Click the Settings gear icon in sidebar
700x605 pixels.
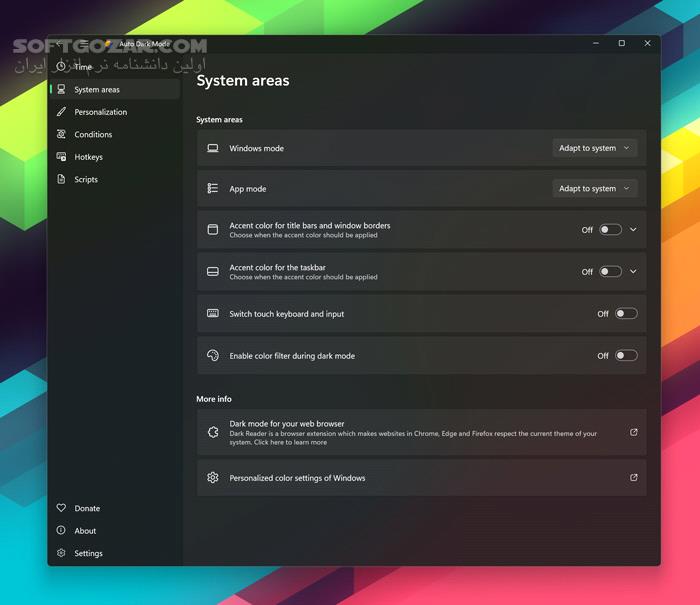[61, 553]
